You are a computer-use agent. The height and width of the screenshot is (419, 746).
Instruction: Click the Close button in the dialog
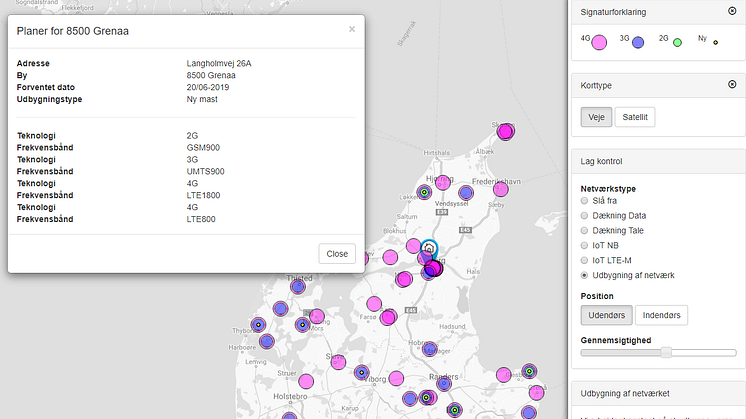(337, 253)
